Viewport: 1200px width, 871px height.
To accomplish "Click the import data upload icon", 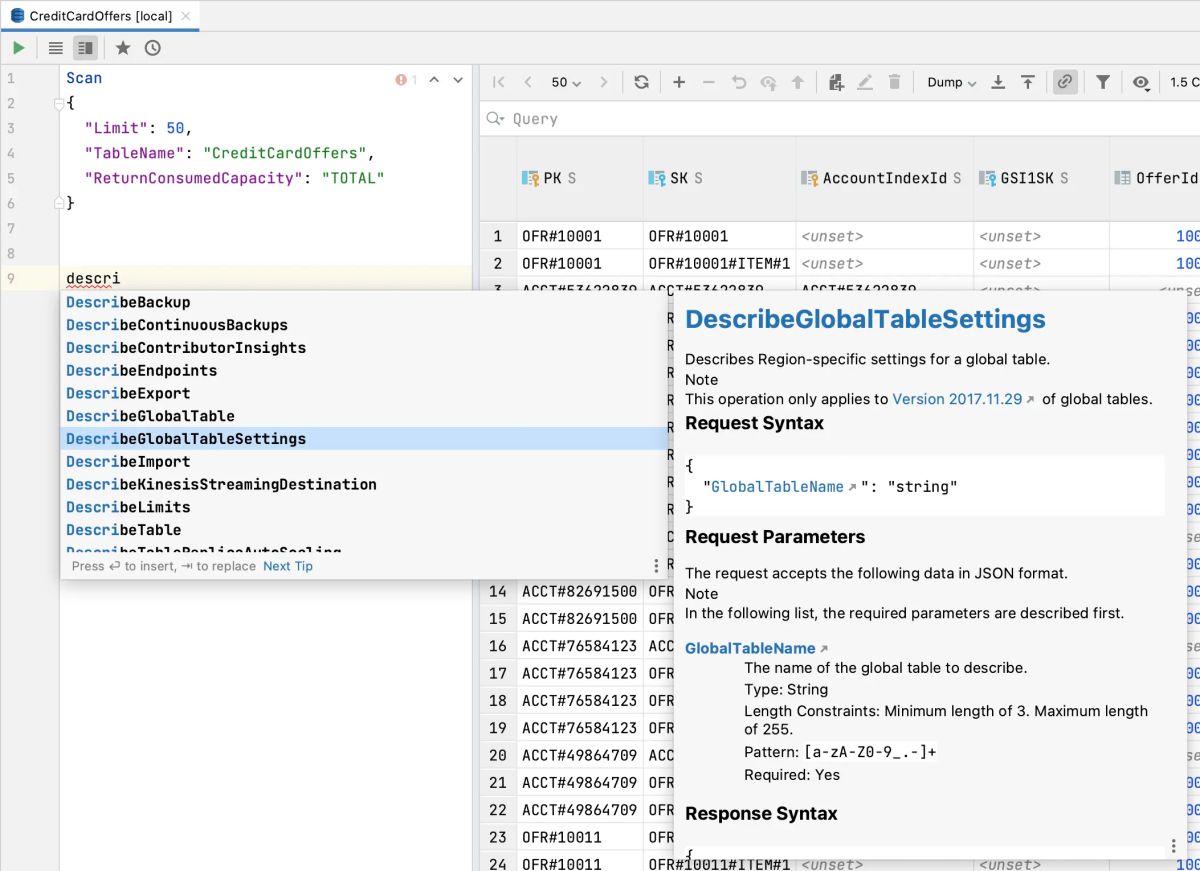I will (1027, 83).
